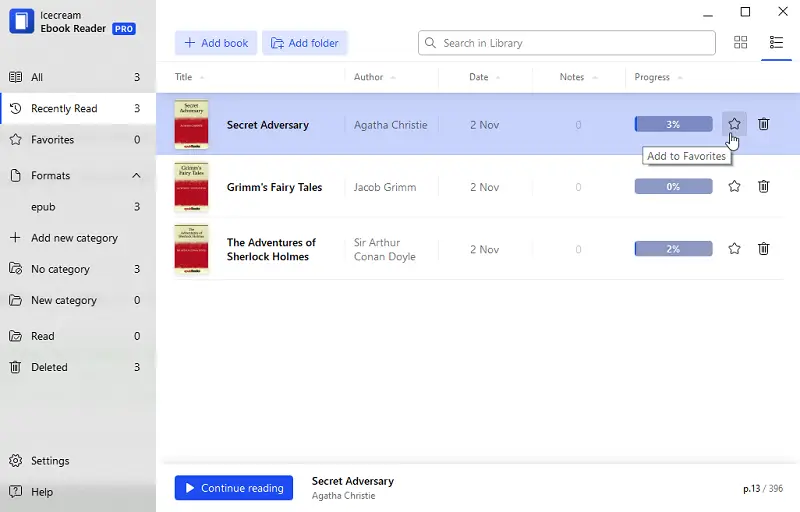Sort library by Title column
The width and height of the screenshot is (800, 512).
pyautogui.click(x=189, y=77)
